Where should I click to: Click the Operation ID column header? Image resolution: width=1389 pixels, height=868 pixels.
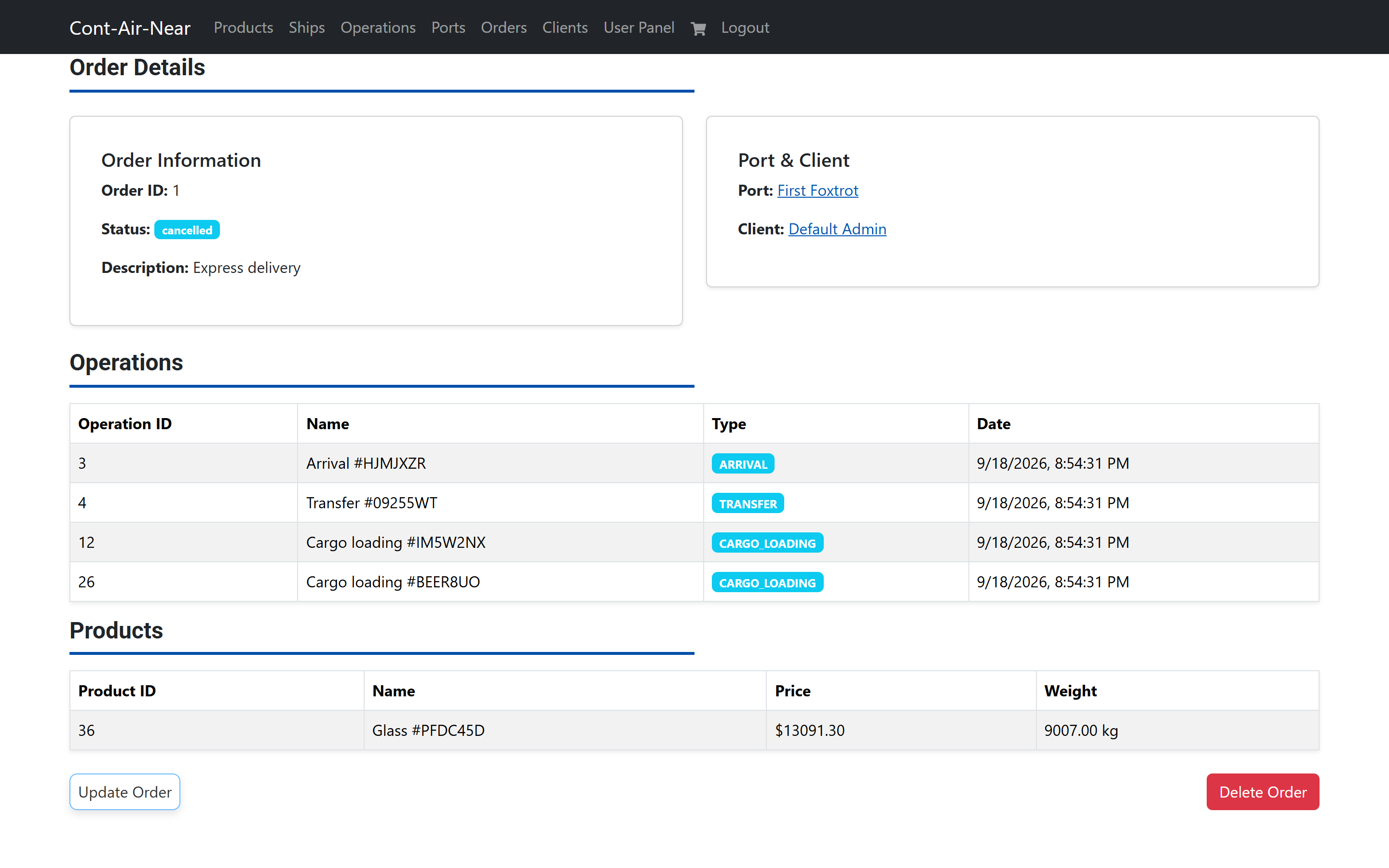click(184, 424)
